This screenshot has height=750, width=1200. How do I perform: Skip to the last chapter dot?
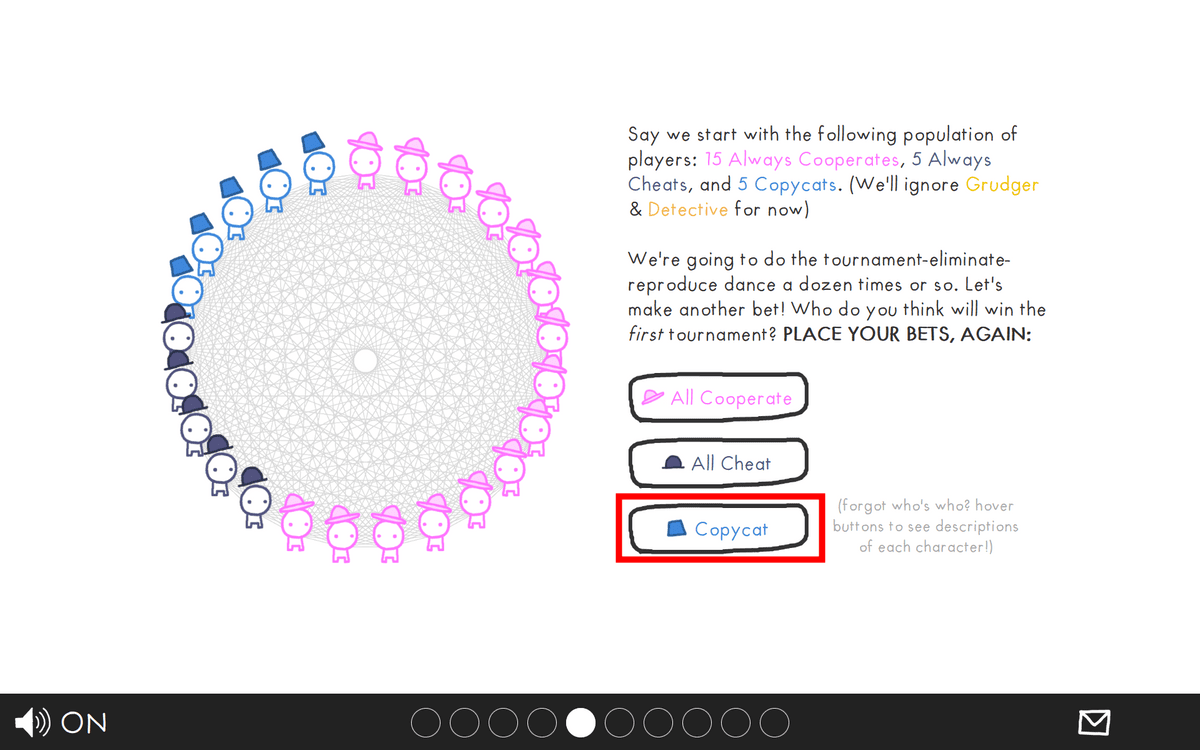coord(774,722)
